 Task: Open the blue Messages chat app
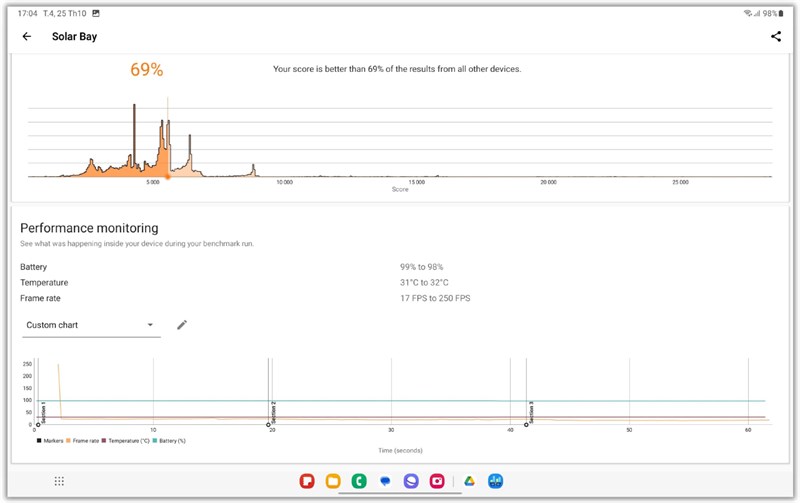(x=385, y=481)
